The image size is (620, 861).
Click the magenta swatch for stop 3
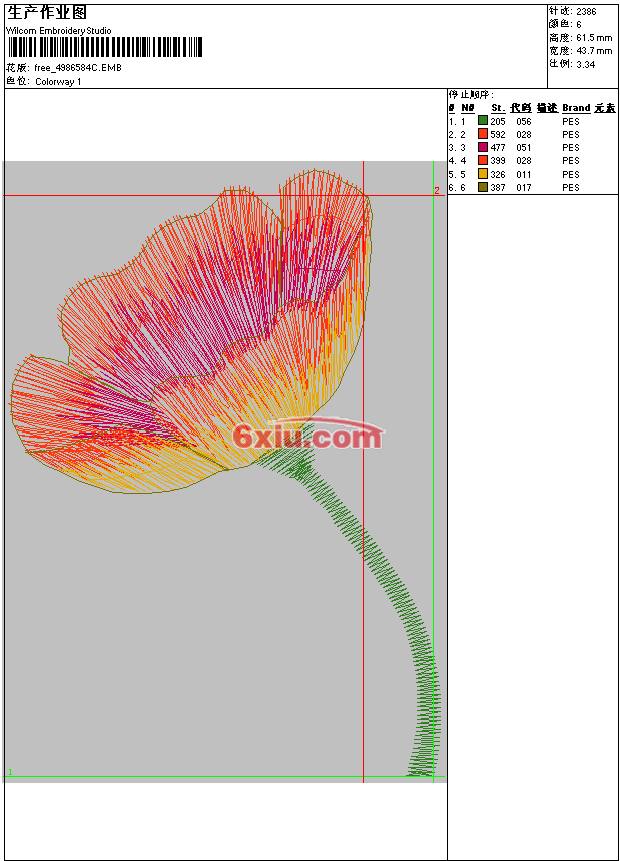(483, 147)
